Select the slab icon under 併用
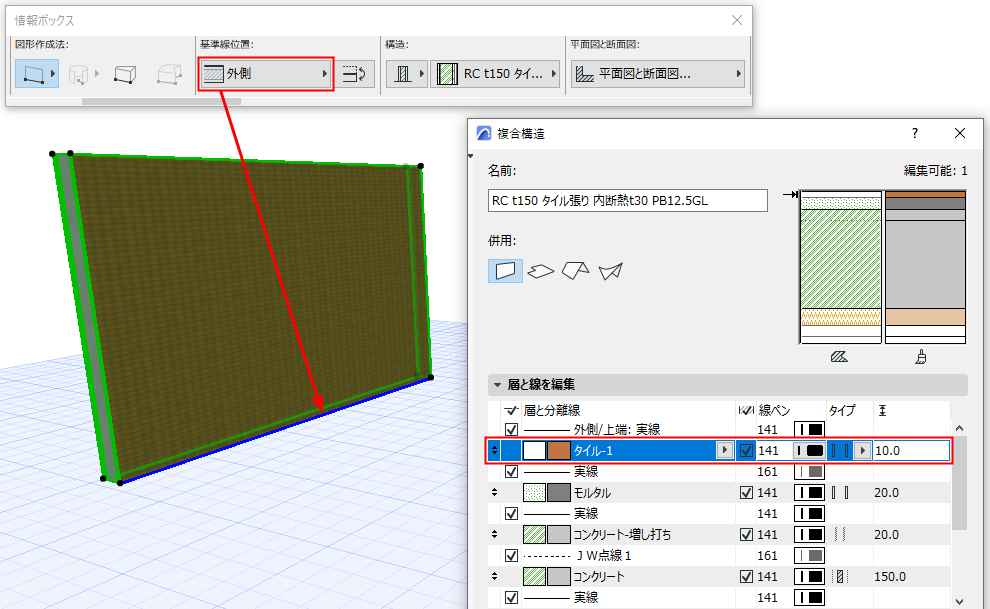 (540, 271)
